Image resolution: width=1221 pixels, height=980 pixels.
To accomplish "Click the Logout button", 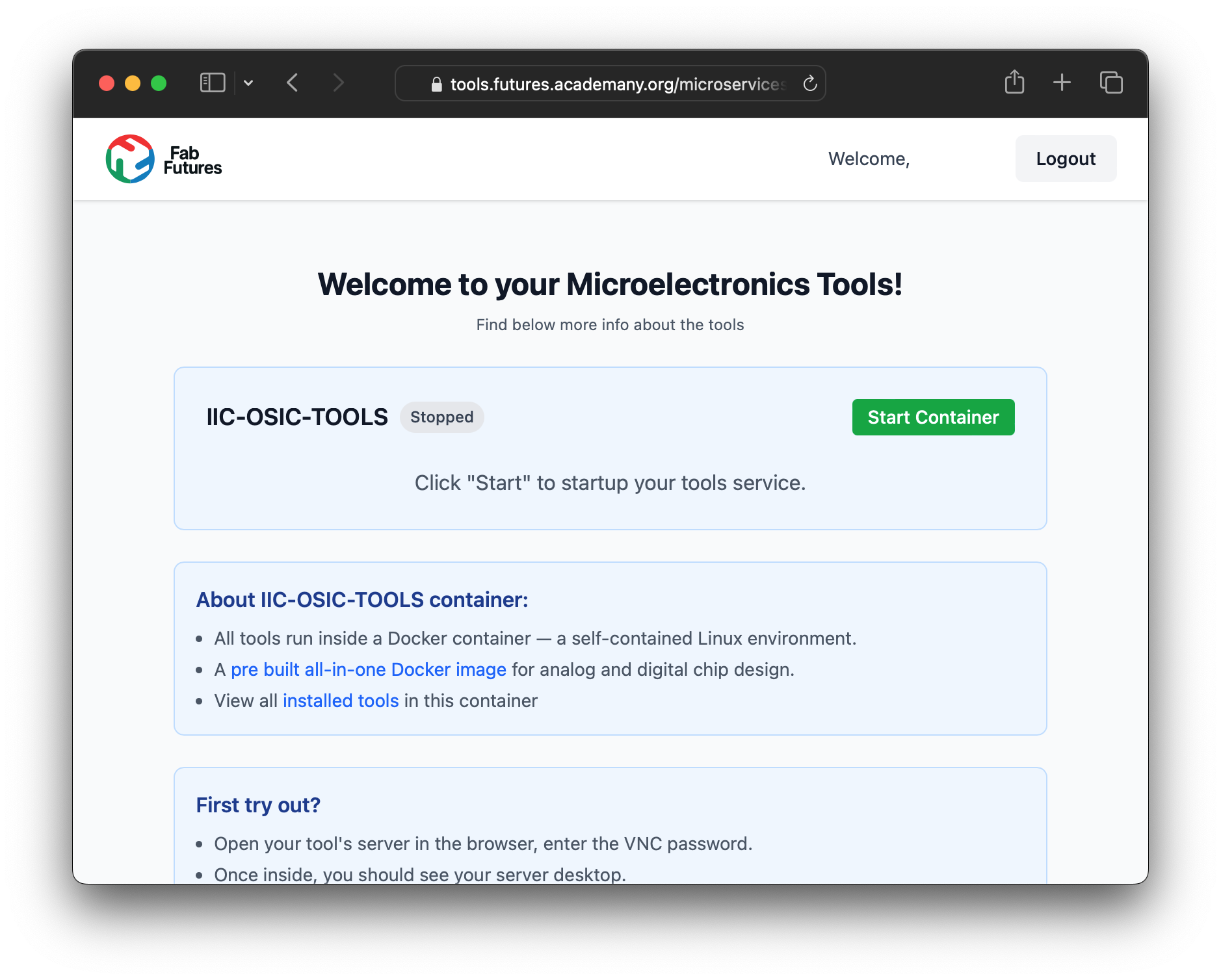I will [1065, 159].
